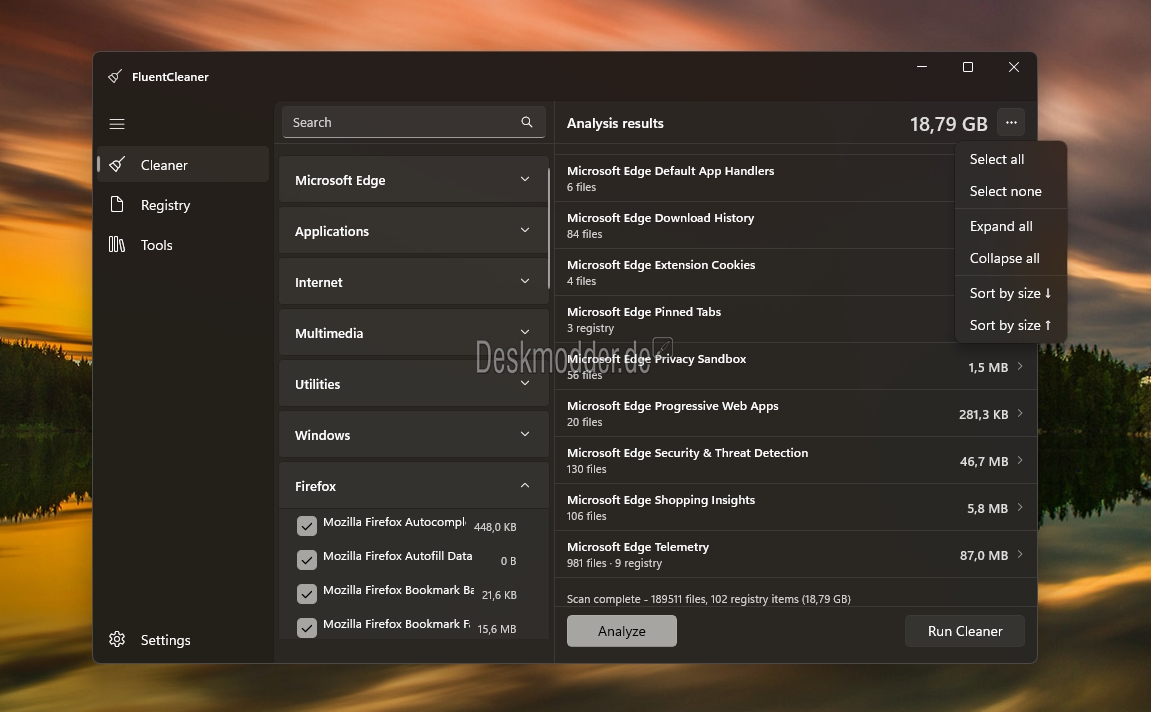The width and height of the screenshot is (1151, 712).
Task: Toggle Mozilla Firefox Autofill Data checkbox
Action: point(307,560)
